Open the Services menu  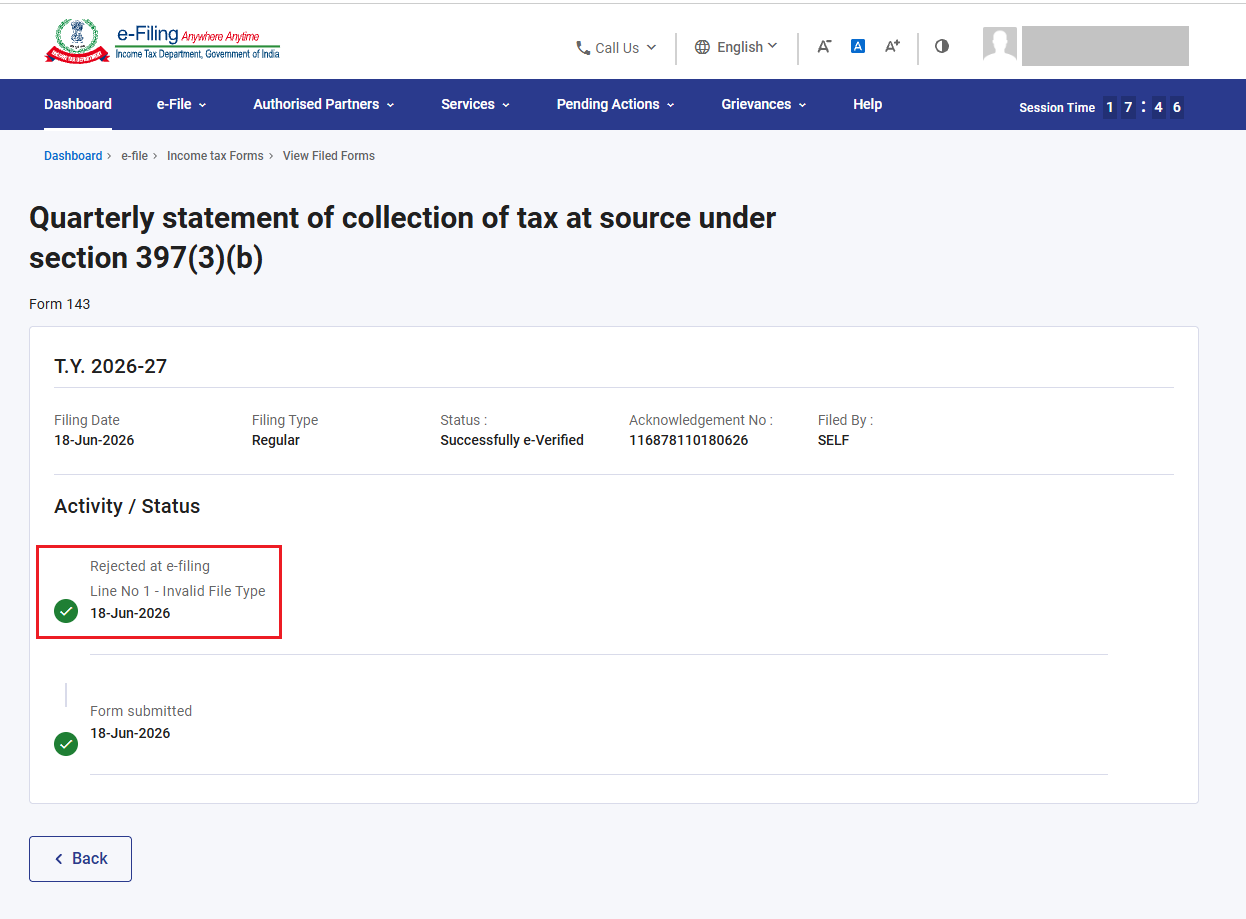(x=476, y=104)
